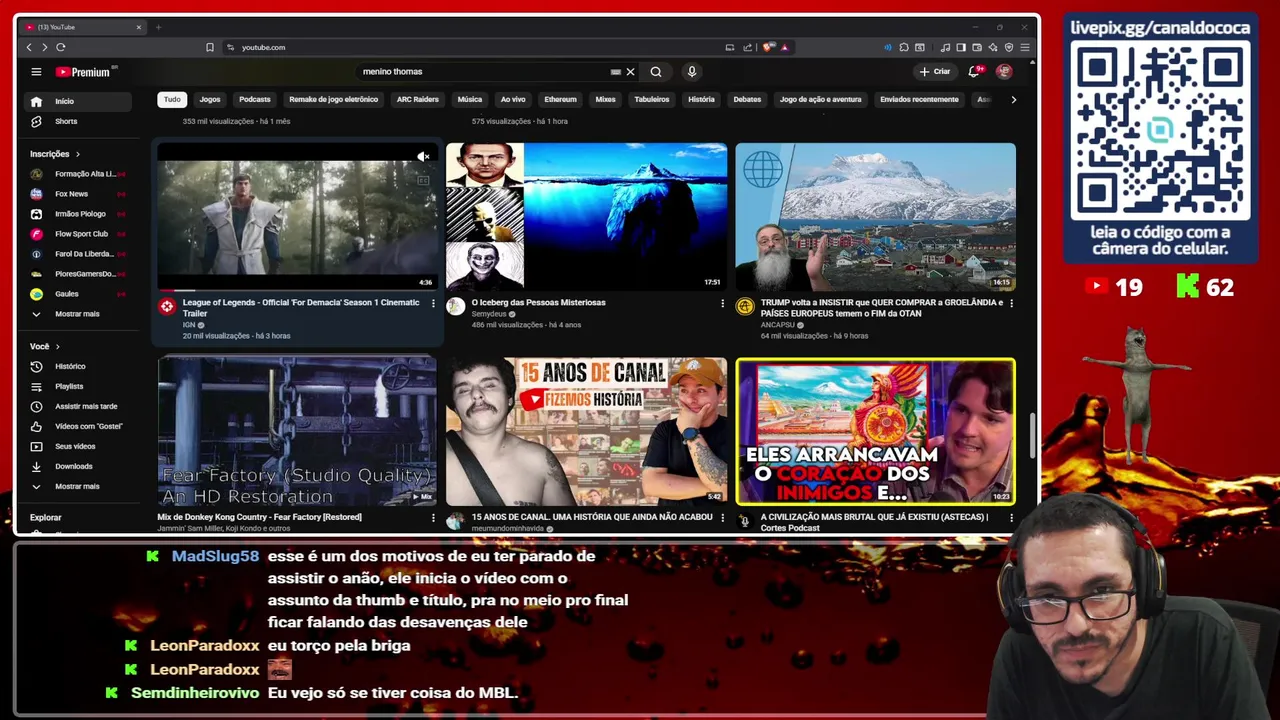Open the Brave Wallet icon
Screen dimensions: 1280x720
coord(977,47)
